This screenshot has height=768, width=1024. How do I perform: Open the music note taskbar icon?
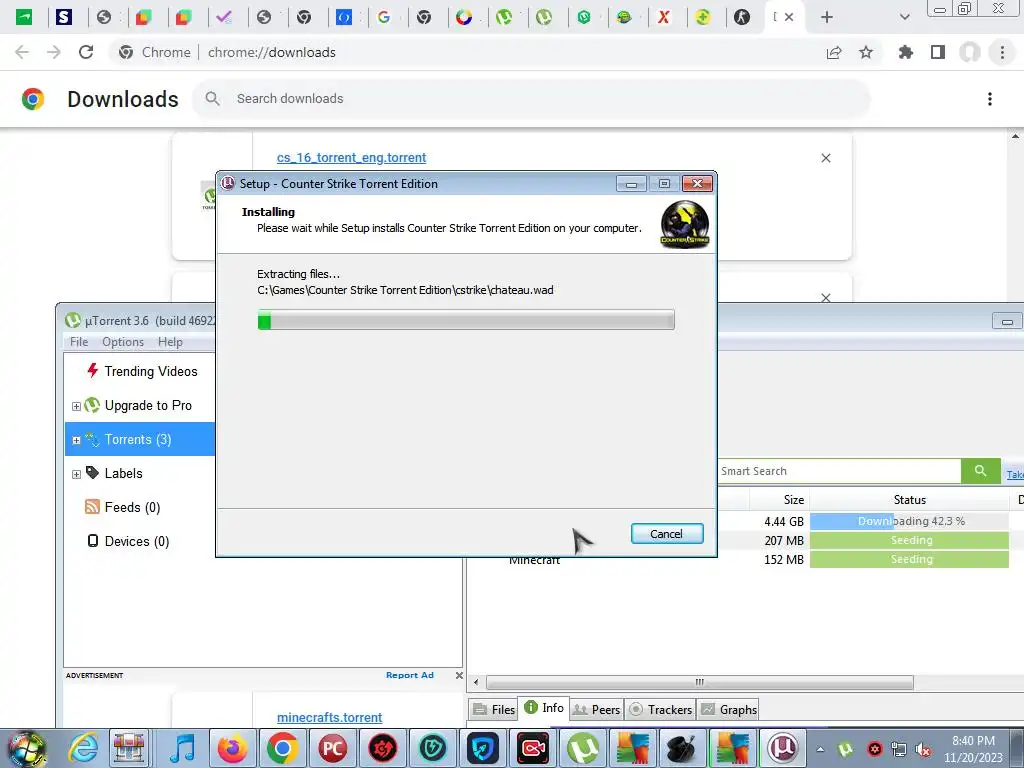tap(182, 748)
